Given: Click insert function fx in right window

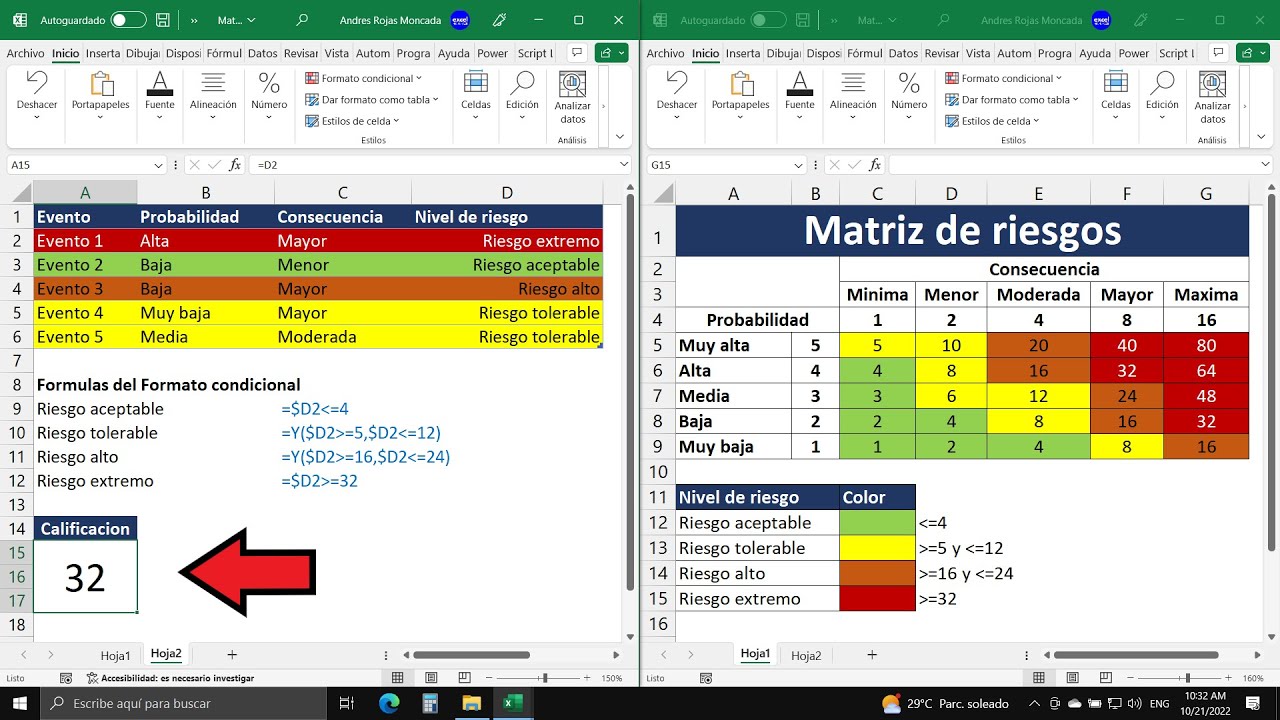Looking at the screenshot, I should (875, 165).
